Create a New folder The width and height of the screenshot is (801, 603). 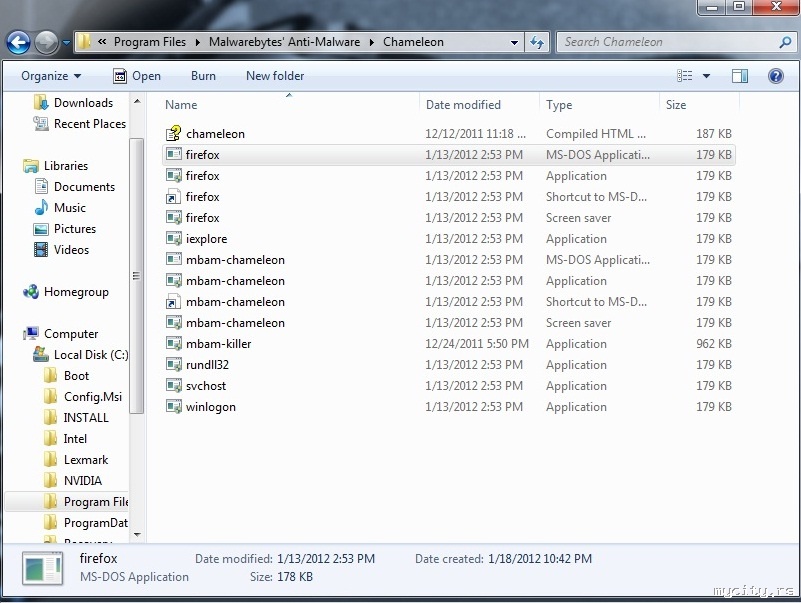(x=275, y=76)
